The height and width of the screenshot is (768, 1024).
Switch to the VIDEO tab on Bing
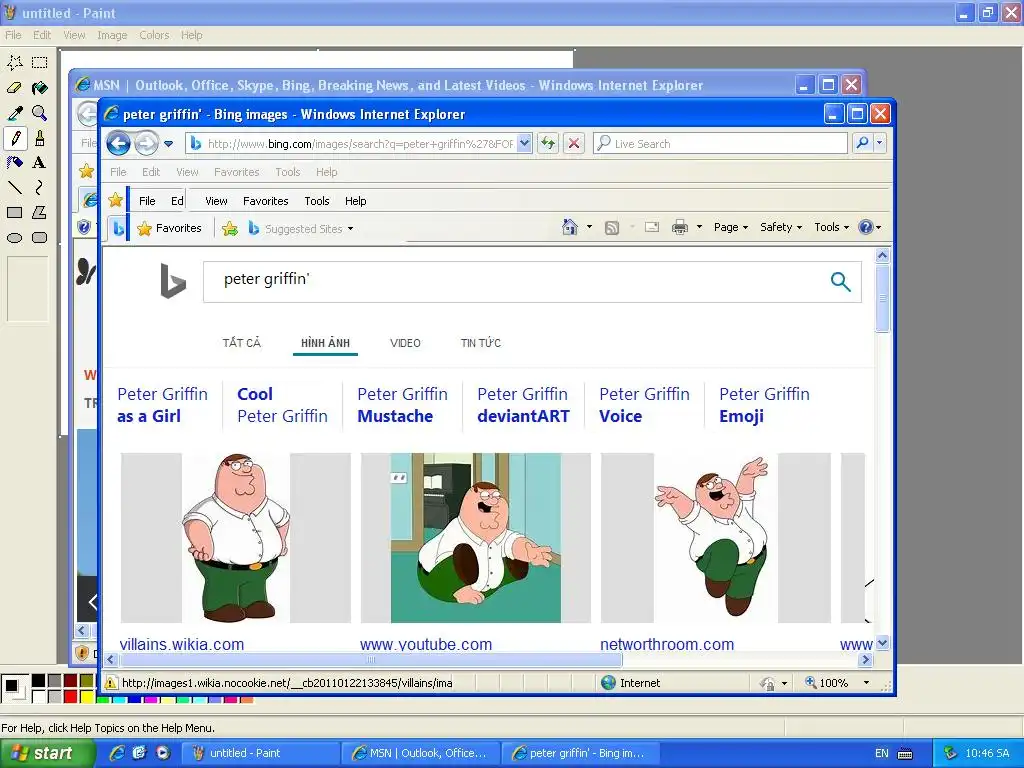pyautogui.click(x=405, y=343)
